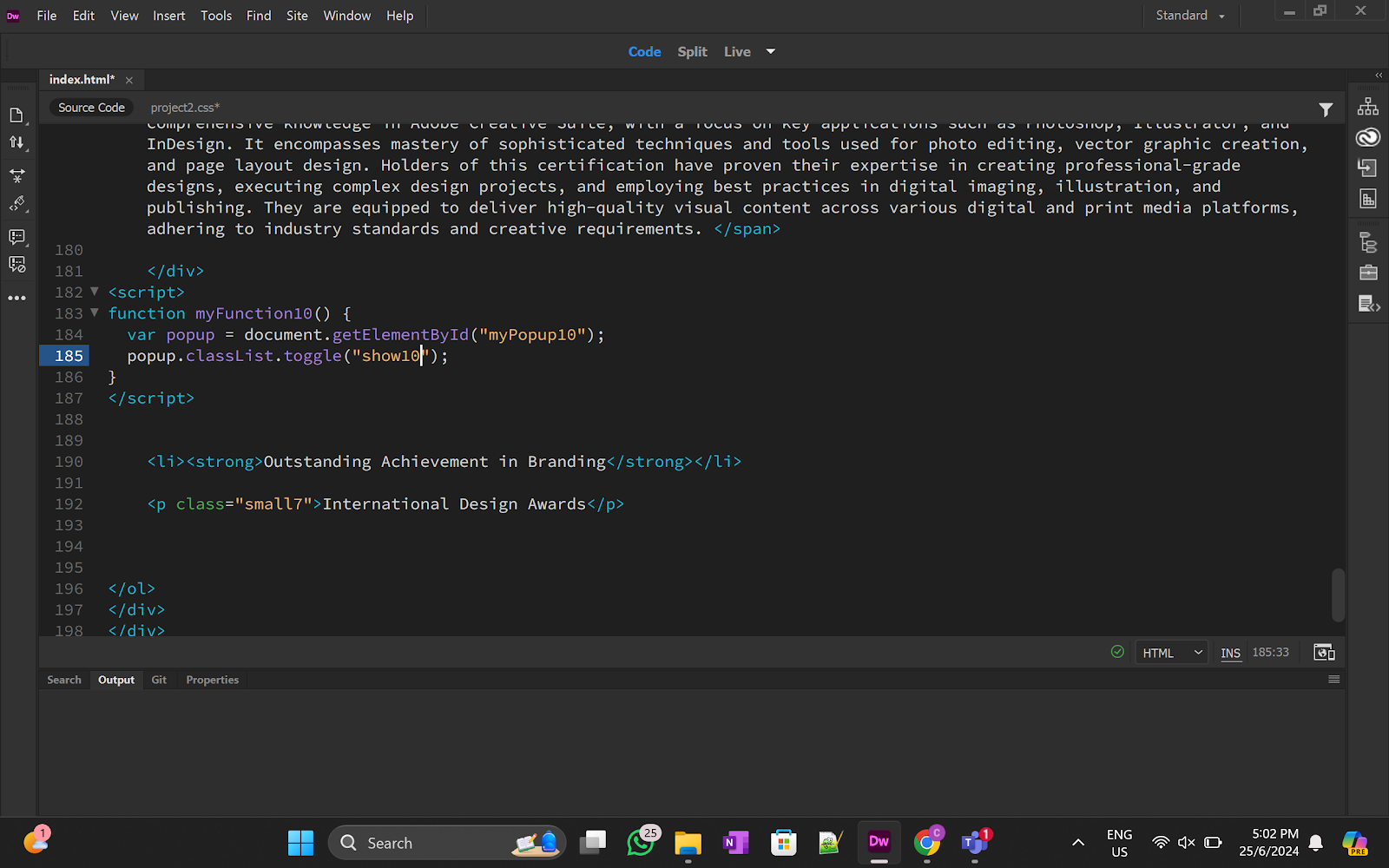Image resolution: width=1389 pixels, height=868 pixels.
Task: Click the filter icon above the code
Action: pyautogui.click(x=1326, y=109)
